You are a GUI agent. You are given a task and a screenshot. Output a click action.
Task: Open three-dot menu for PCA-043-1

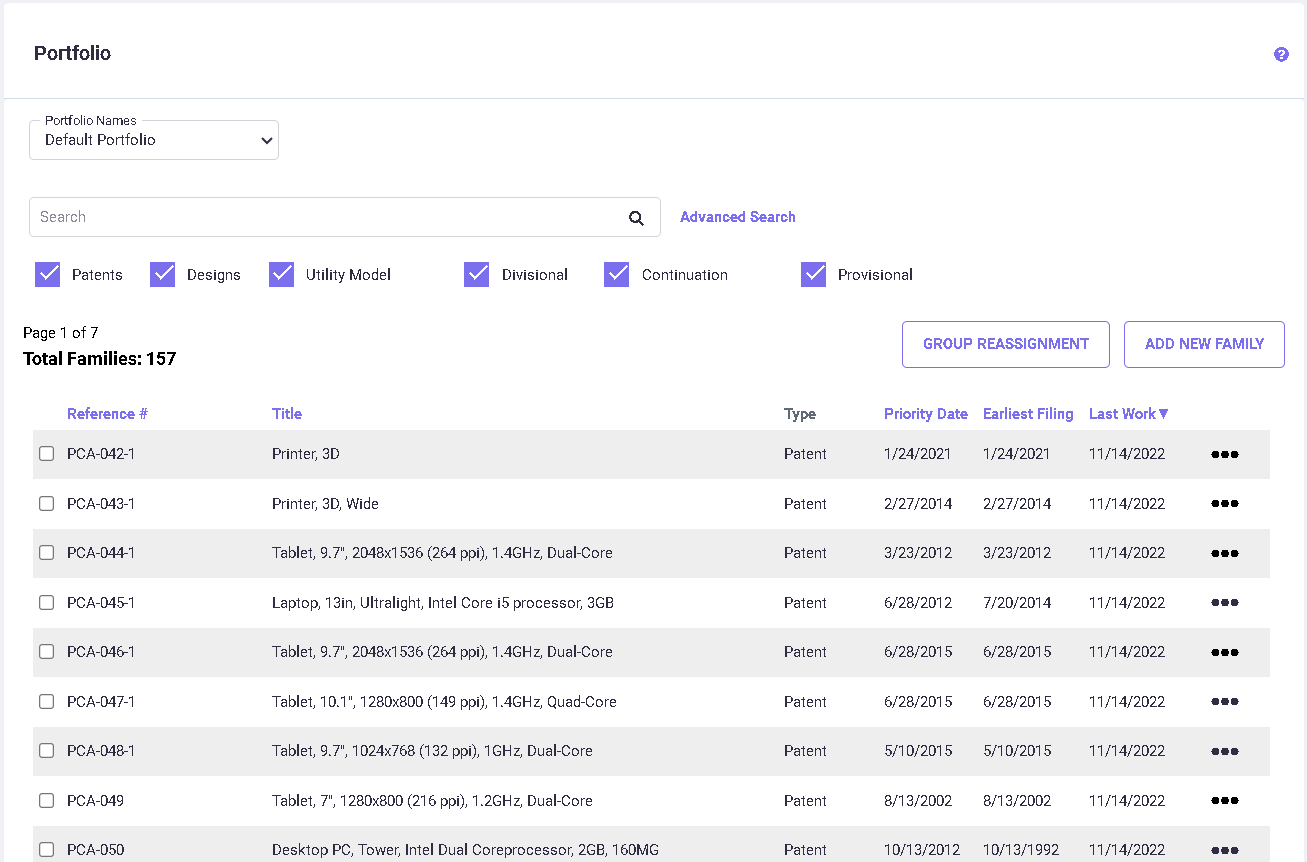point(1224,504)
